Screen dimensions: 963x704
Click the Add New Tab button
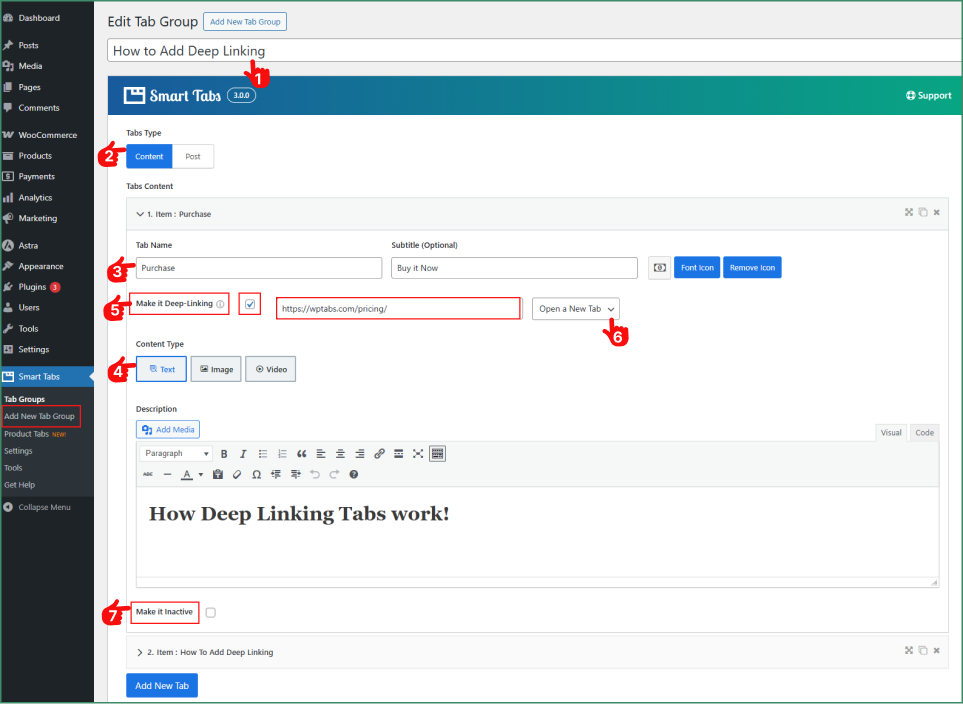point(162,686)
